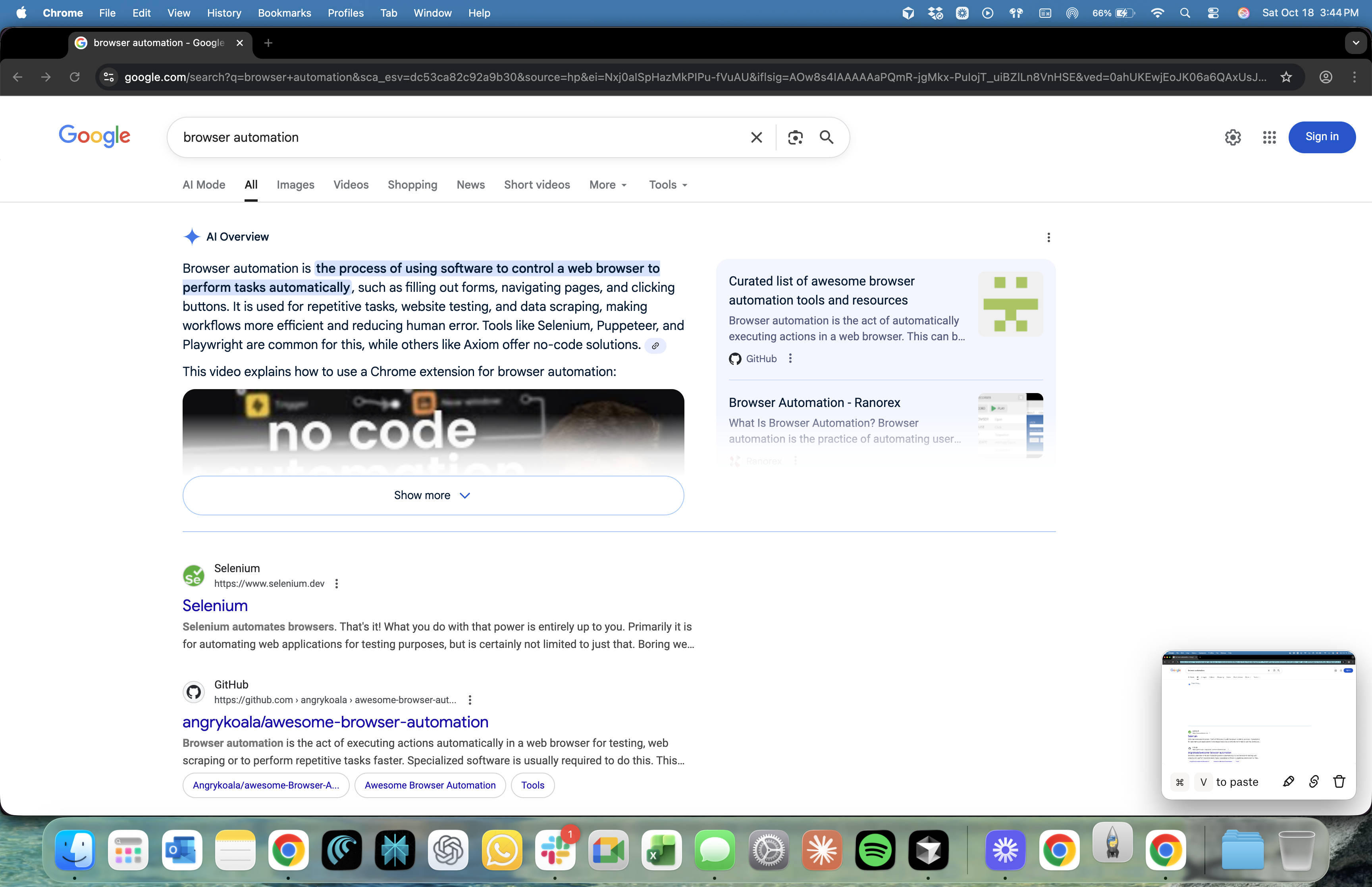Click the magnifying glass search icon
Screen dimensions: 1372x887
(x=826, y=137)
